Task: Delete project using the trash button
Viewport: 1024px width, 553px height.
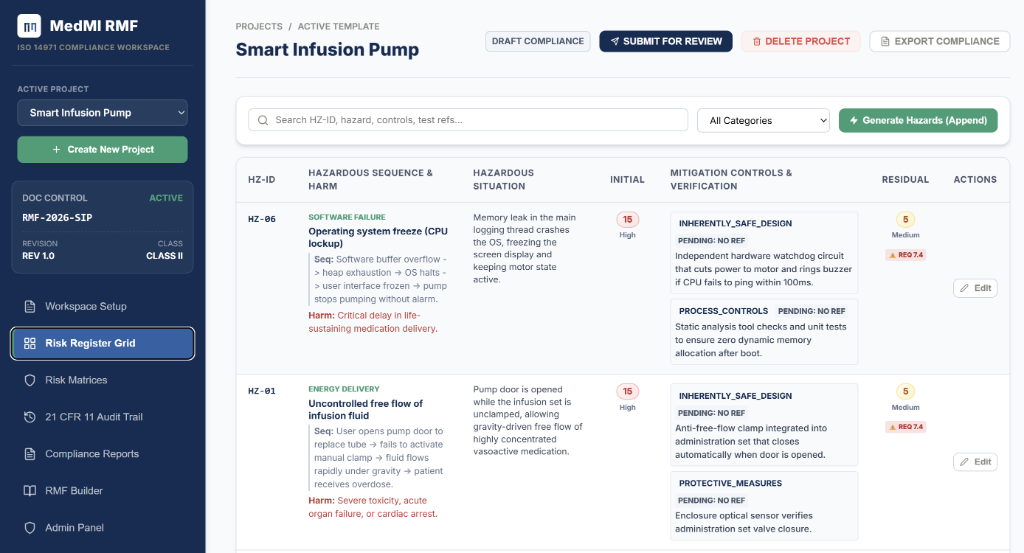Action: click(x=801, y=41)
